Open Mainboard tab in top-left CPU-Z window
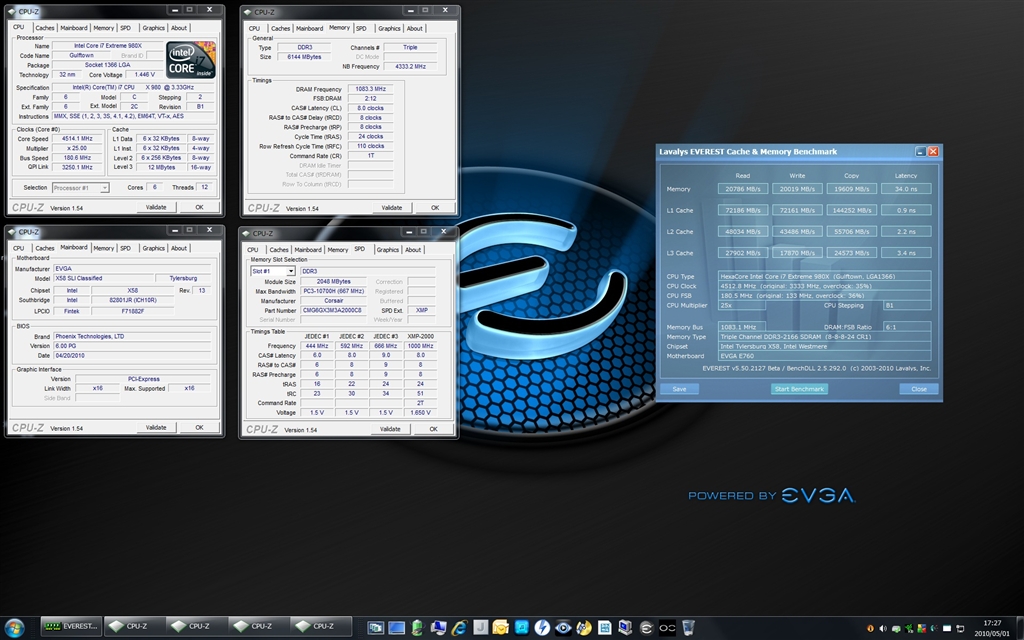 (74, 28)
